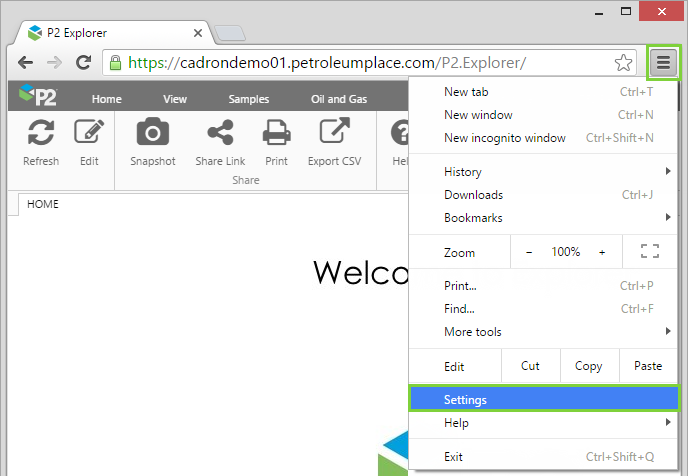Switch to the View ribbon tab

point(175,99)
